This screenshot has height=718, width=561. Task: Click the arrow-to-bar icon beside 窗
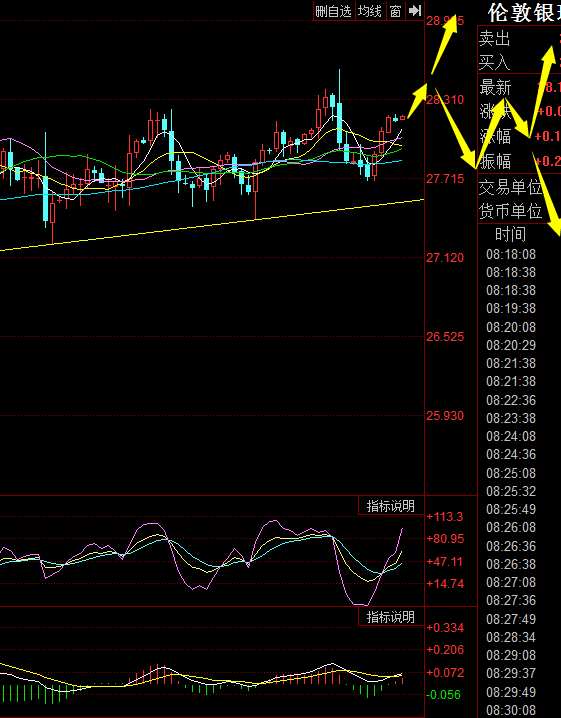coord(414,11)
